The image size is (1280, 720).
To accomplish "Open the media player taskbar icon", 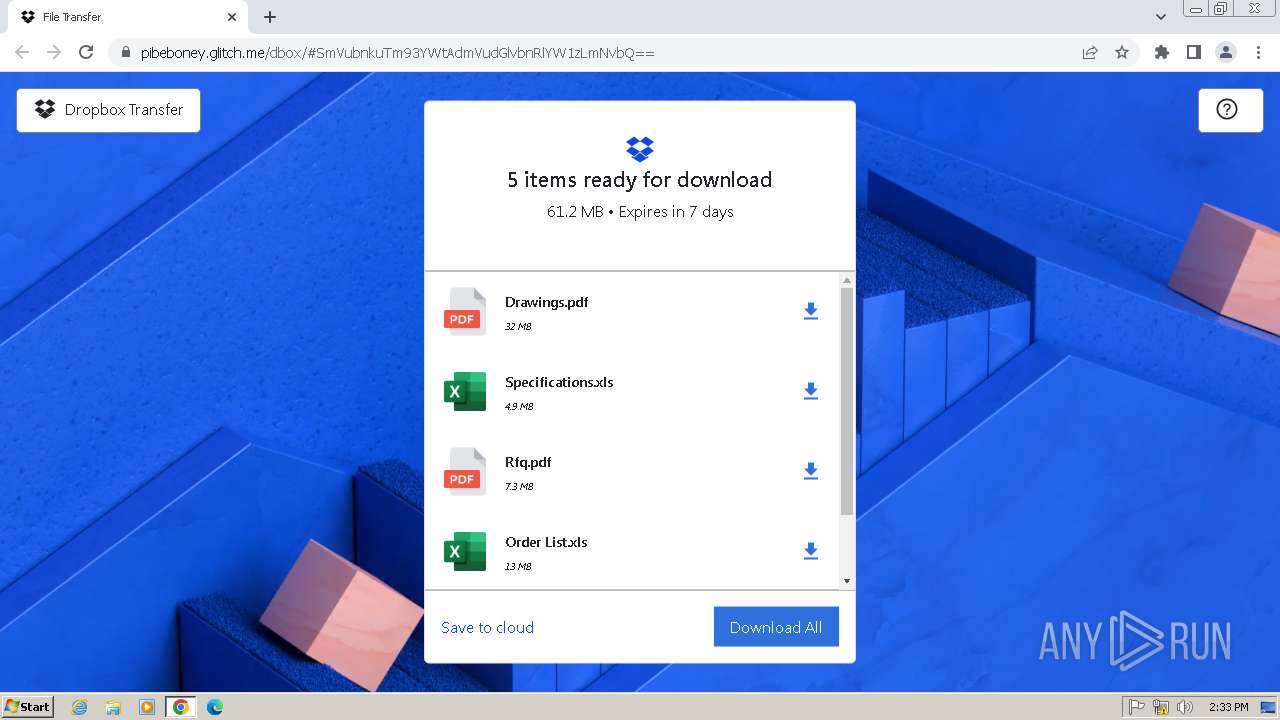I will 147,707.
